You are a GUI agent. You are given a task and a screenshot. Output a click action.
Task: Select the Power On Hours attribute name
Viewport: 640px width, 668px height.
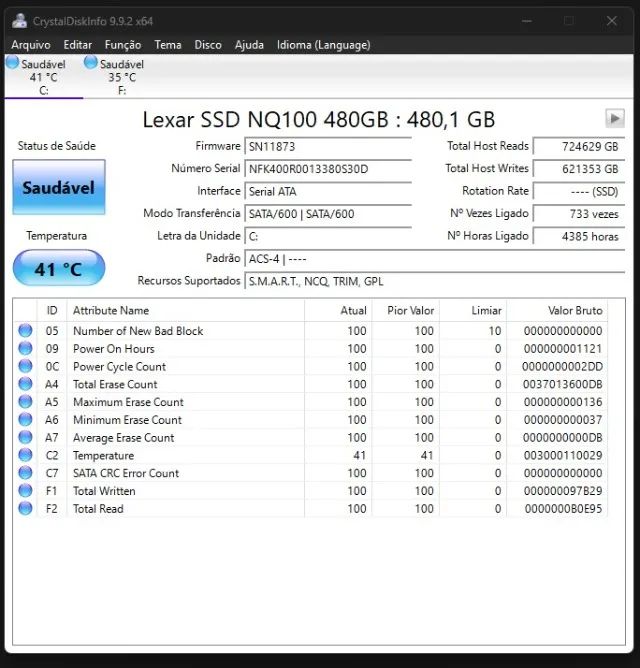point(114,348)
